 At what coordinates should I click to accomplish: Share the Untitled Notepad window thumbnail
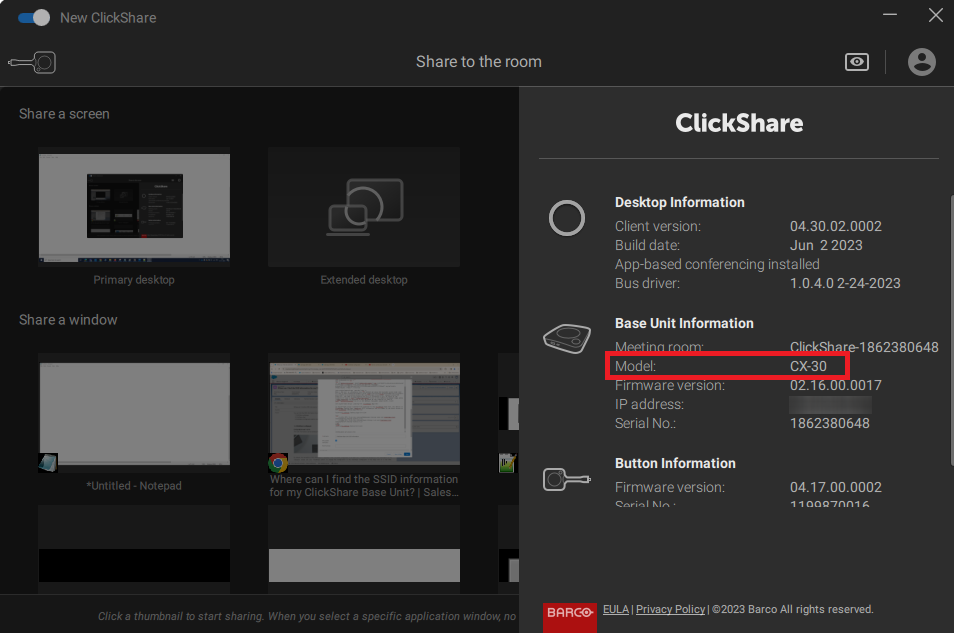point(134,413)
